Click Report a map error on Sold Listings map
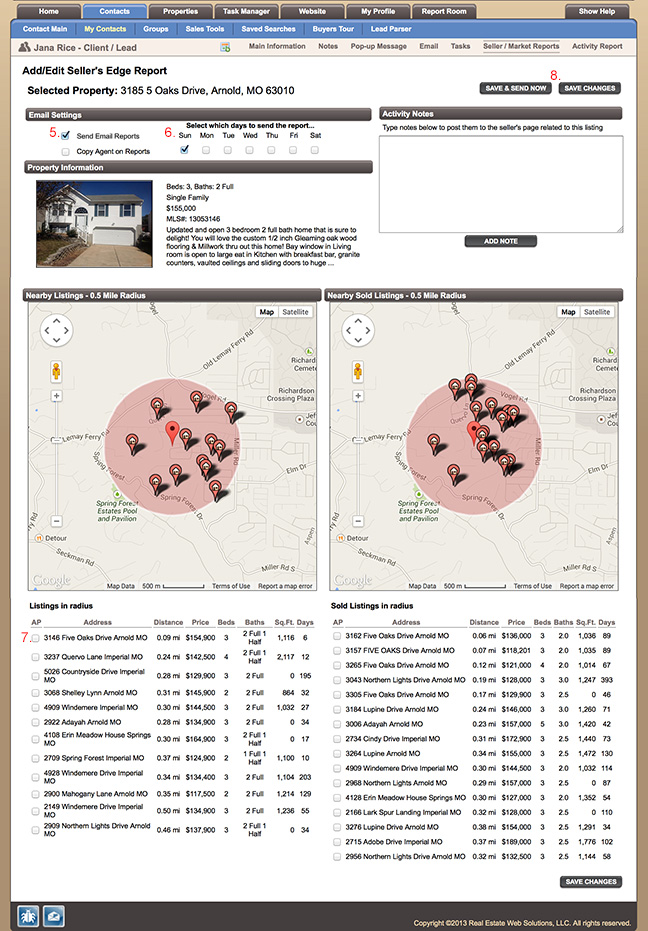This screenshot has height=931, width=648. coord(587,586)
